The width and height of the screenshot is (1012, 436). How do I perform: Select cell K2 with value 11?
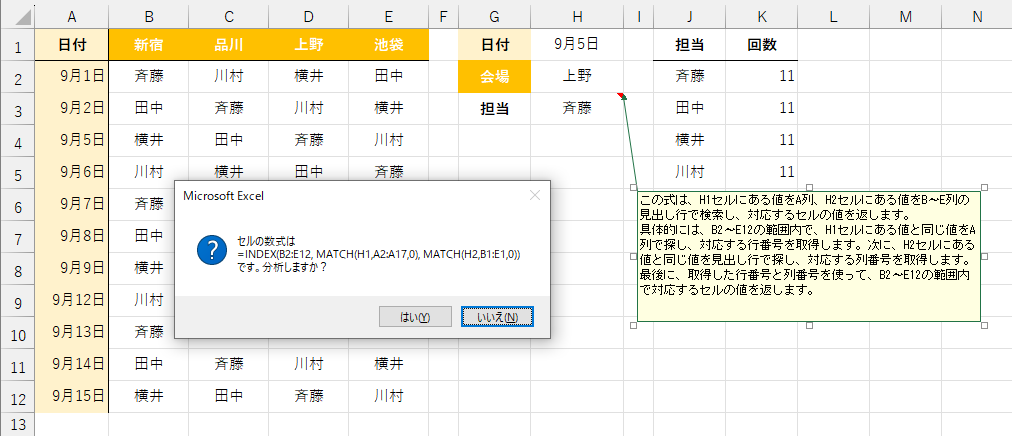pos(762,77)
